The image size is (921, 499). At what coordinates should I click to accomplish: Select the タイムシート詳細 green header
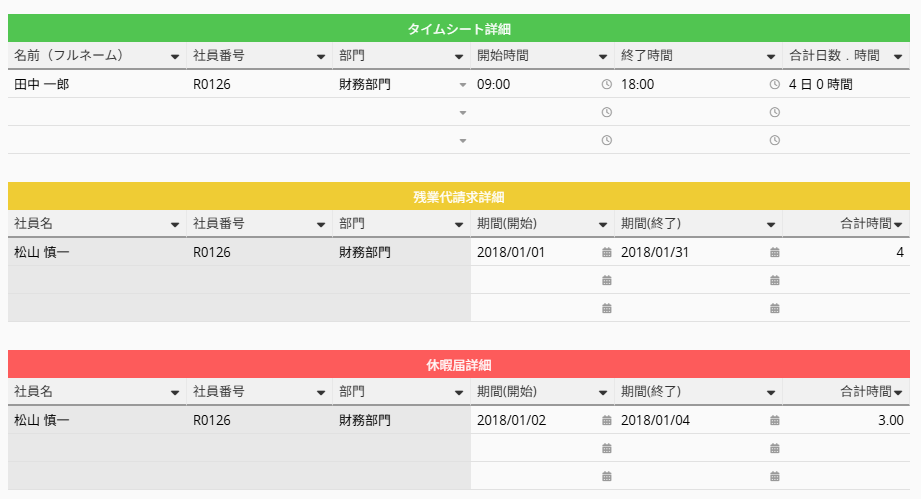[x=460, y=29]
